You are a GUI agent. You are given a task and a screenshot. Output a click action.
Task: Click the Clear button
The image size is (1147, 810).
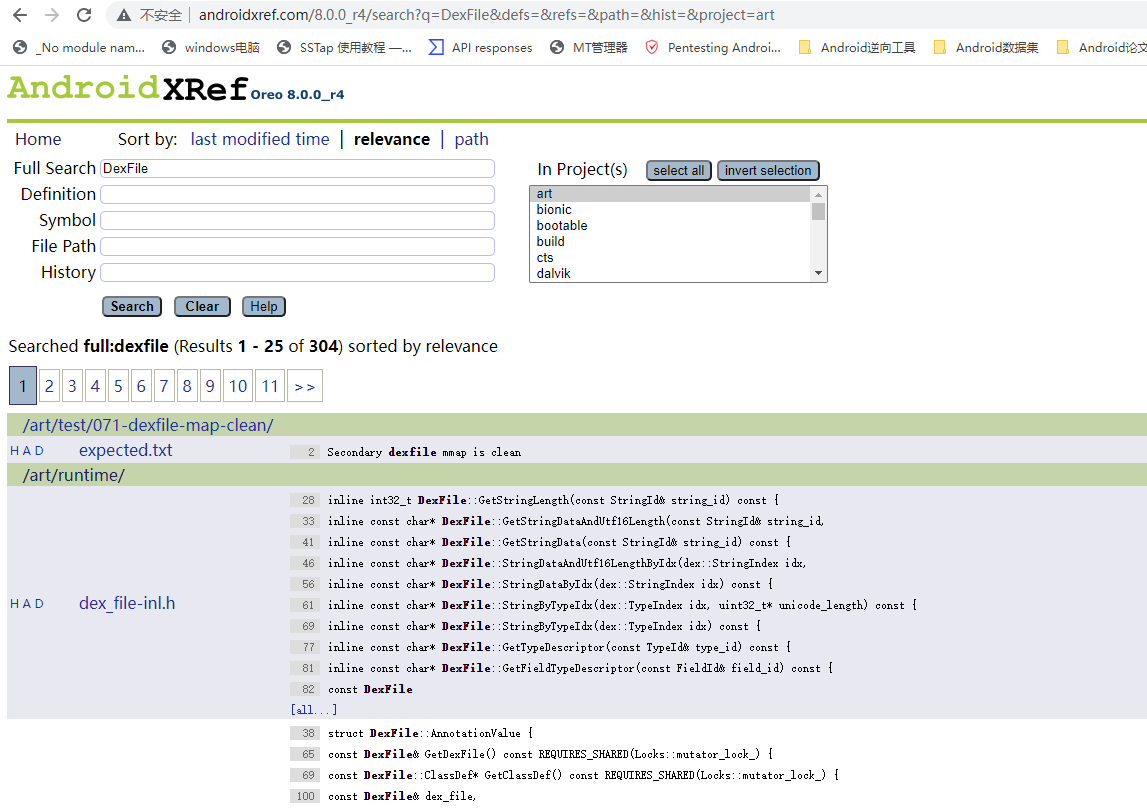tap(202, 307)
